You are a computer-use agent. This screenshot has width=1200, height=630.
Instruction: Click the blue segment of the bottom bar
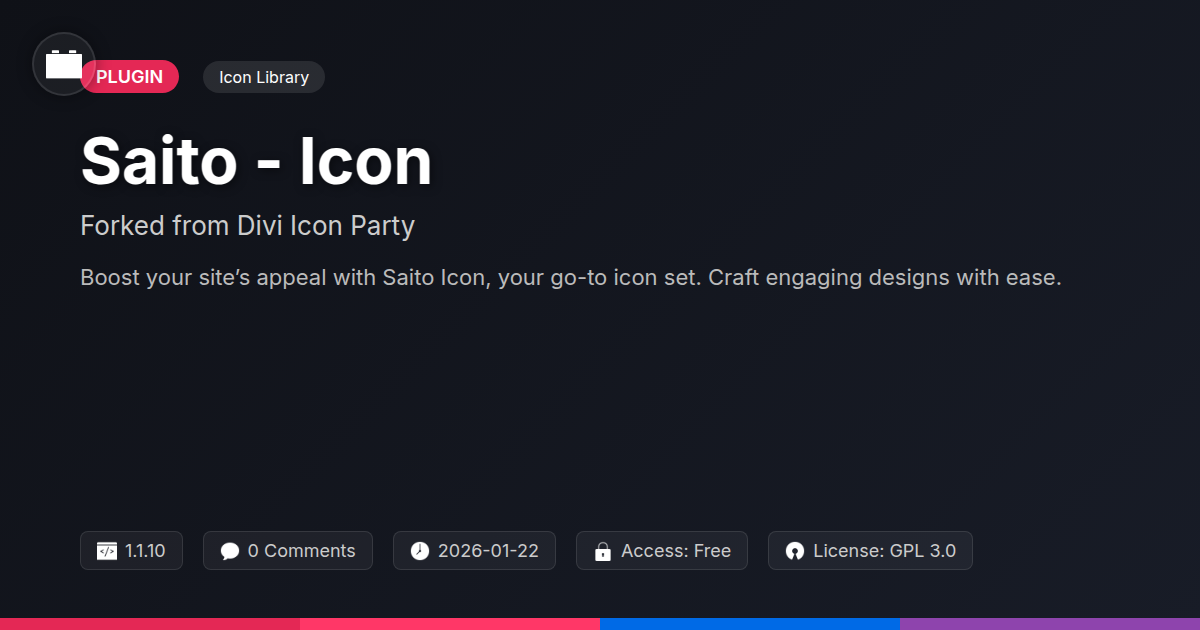(x=750, y=623)
